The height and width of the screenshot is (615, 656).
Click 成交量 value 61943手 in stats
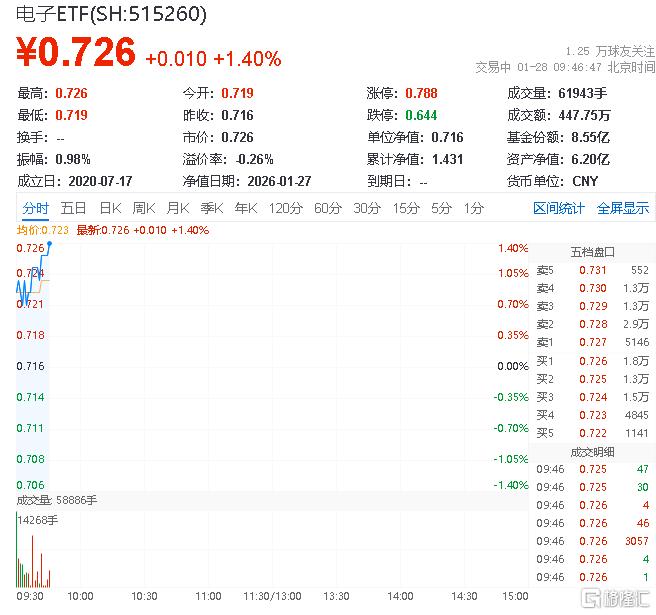coord(582,93)
